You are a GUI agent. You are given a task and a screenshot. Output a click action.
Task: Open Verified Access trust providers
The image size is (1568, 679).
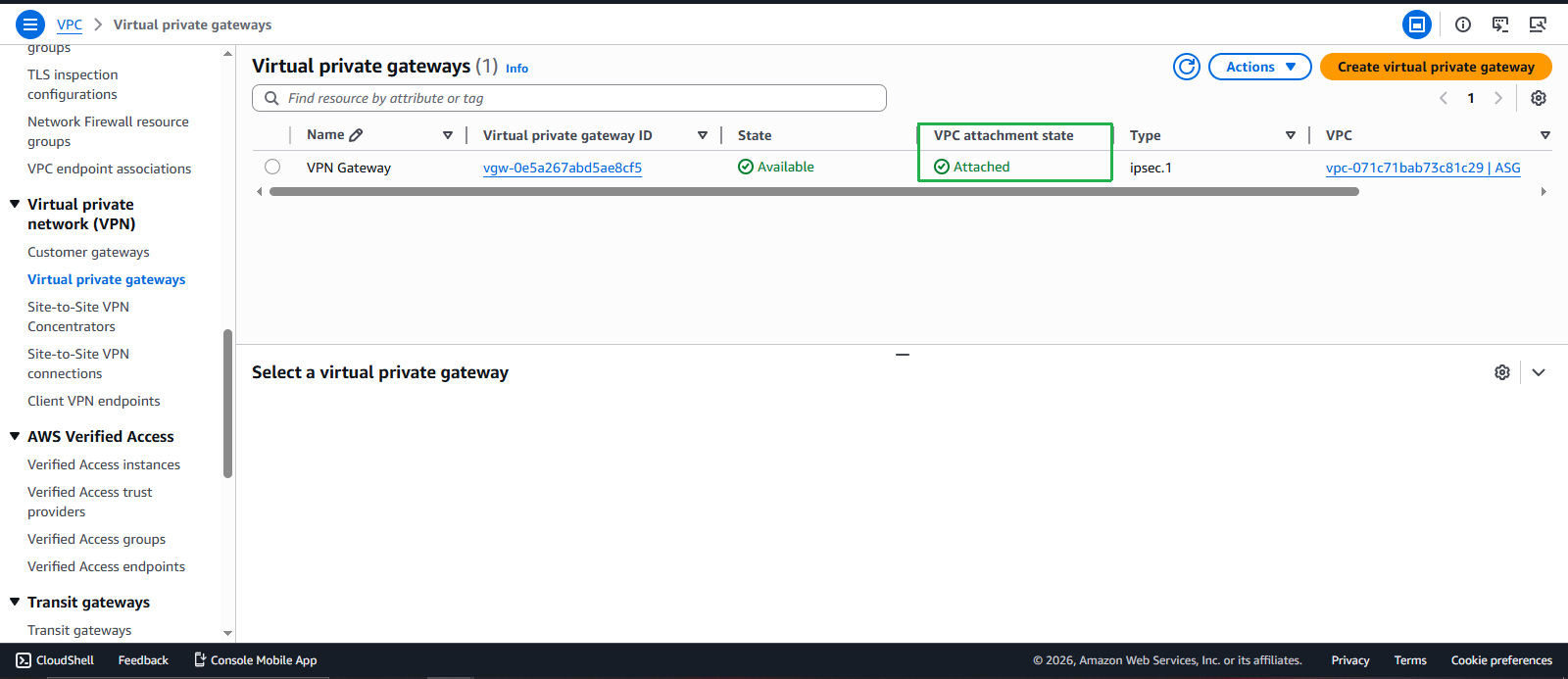coord(90,502)
